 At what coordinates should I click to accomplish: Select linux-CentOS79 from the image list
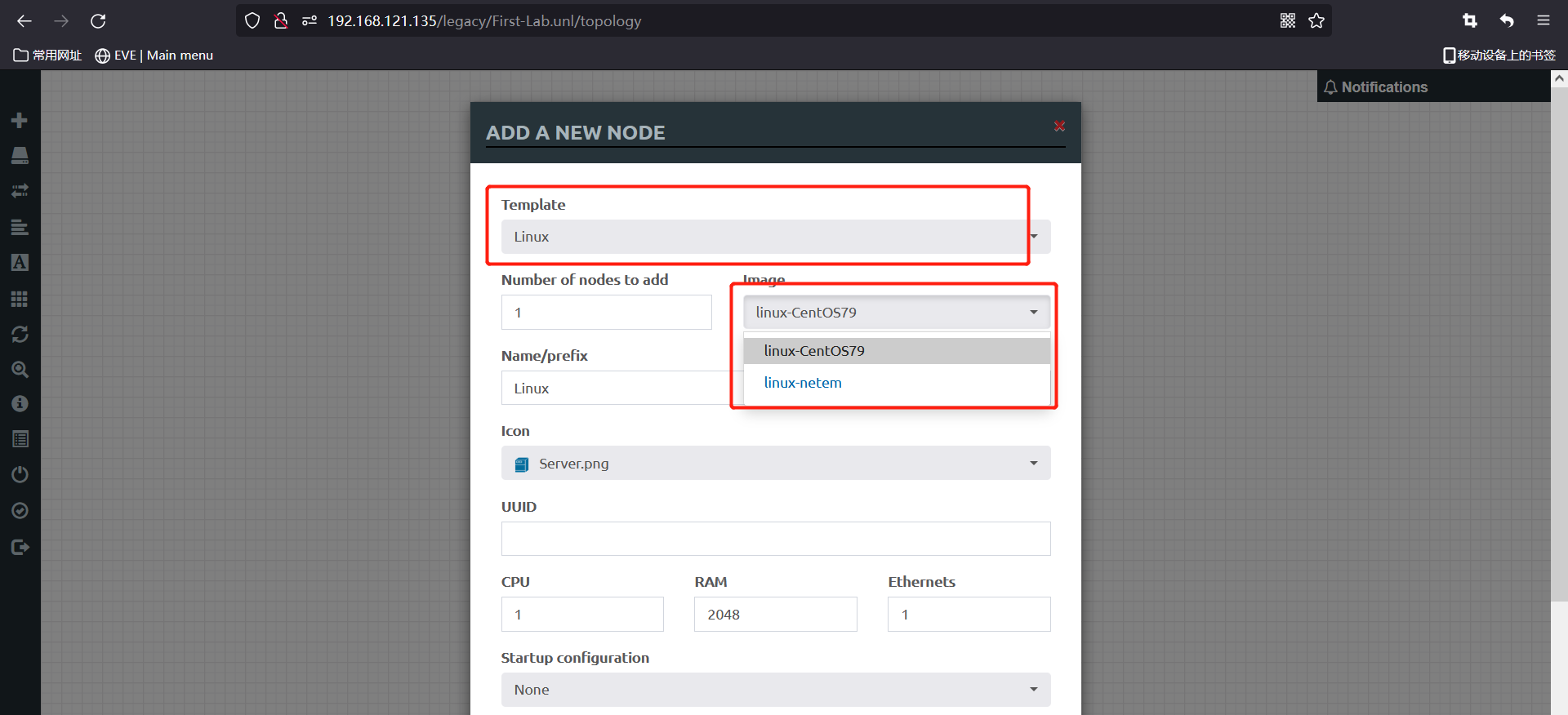(x=896, y=351)
